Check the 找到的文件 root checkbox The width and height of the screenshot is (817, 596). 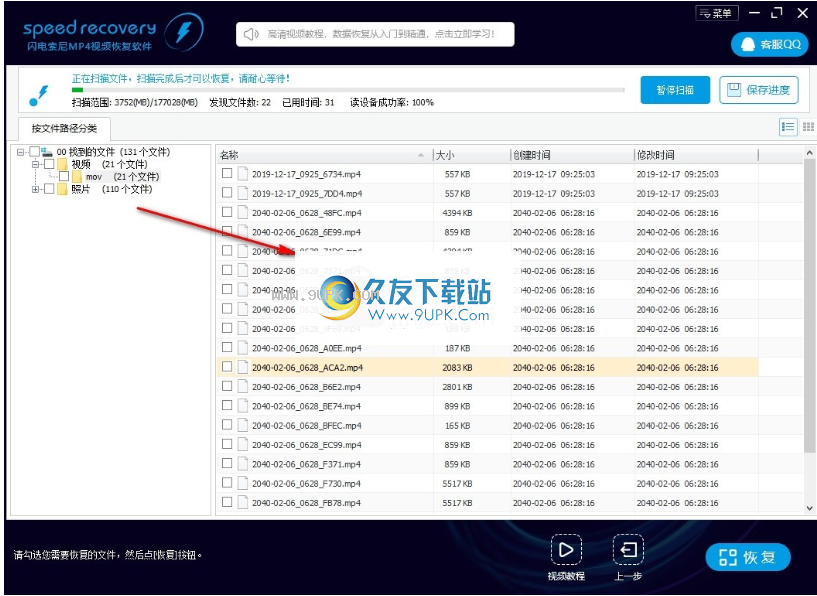(34, 152)
